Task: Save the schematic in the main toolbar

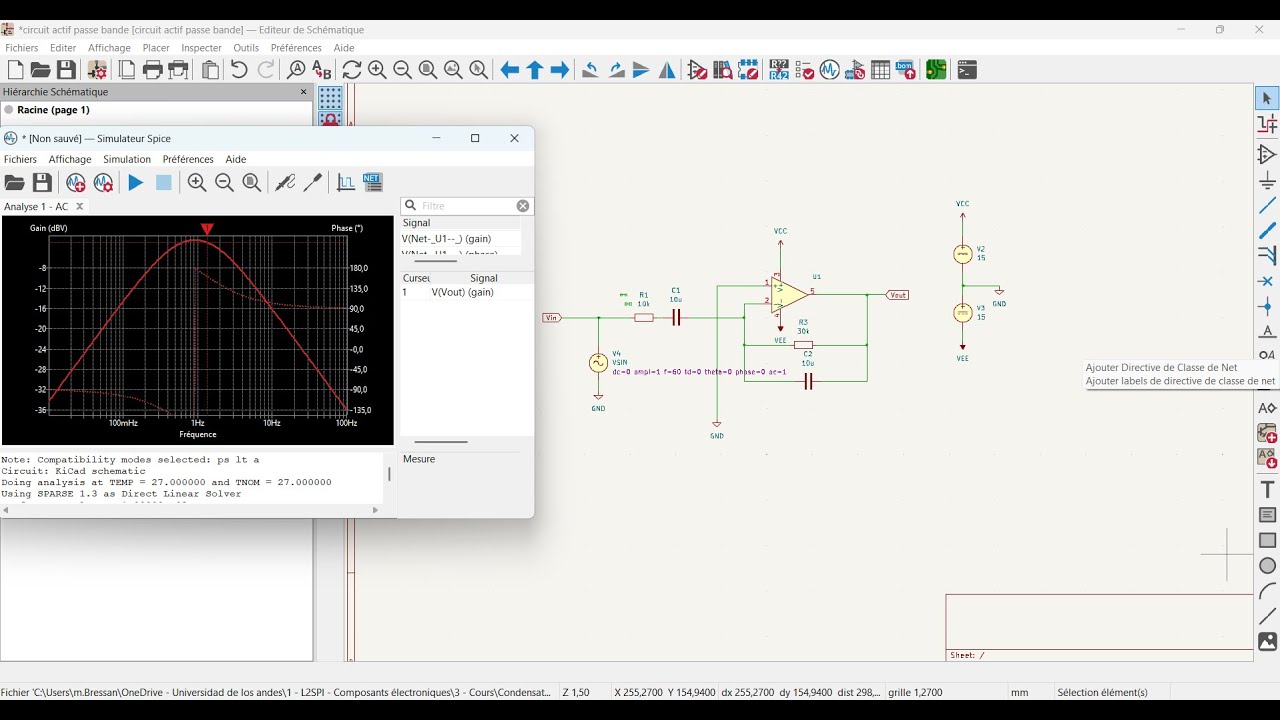Action: coord(66,70)
